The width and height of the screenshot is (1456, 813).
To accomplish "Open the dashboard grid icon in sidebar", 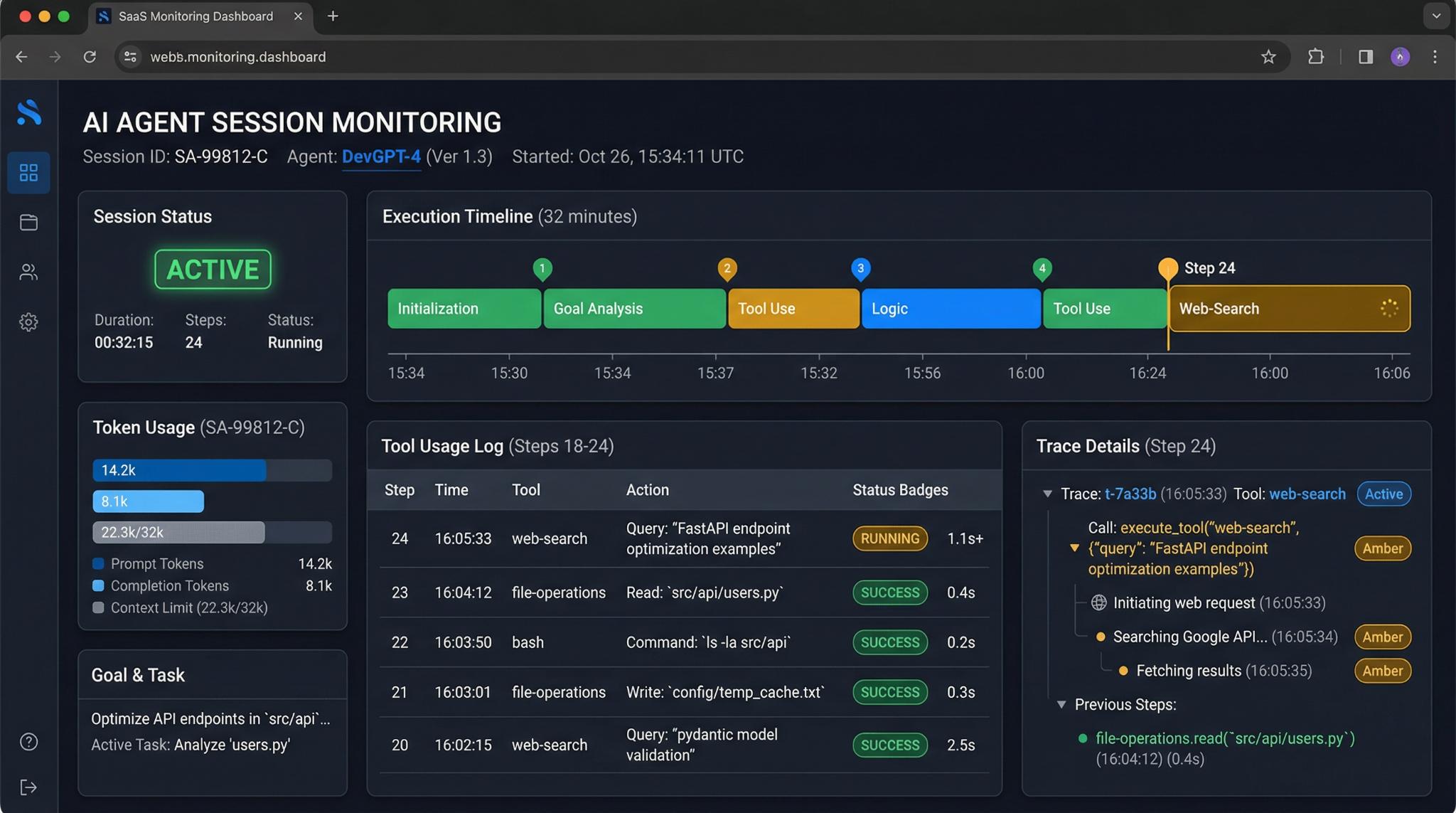I will point(28,173).
